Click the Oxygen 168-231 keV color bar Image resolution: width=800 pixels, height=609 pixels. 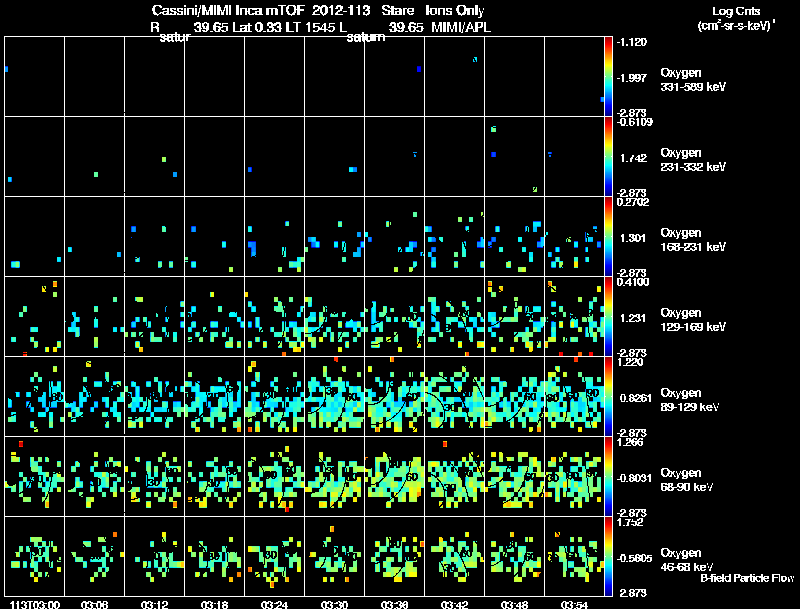click(608, 237)
